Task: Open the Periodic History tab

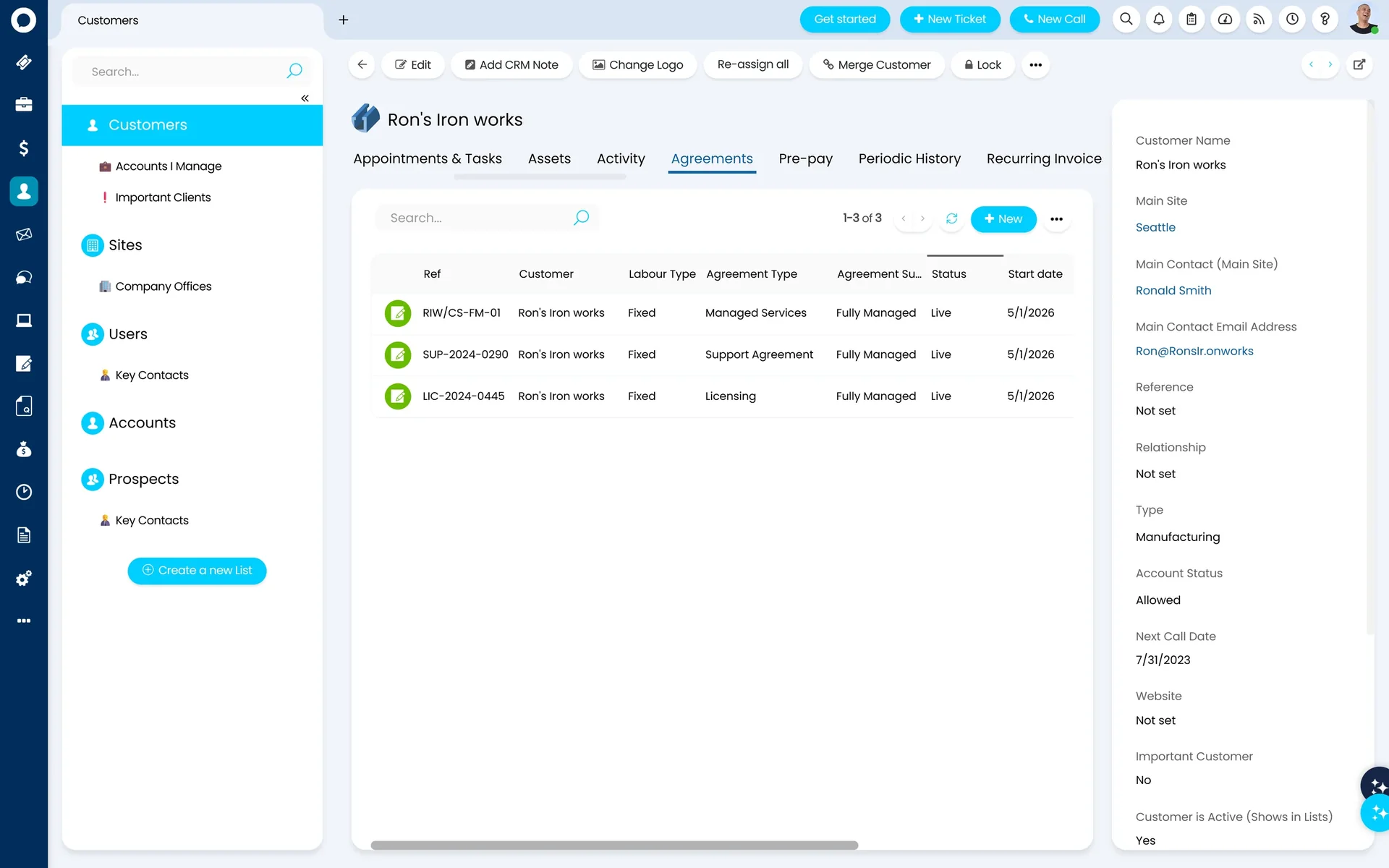Action: 909,158
